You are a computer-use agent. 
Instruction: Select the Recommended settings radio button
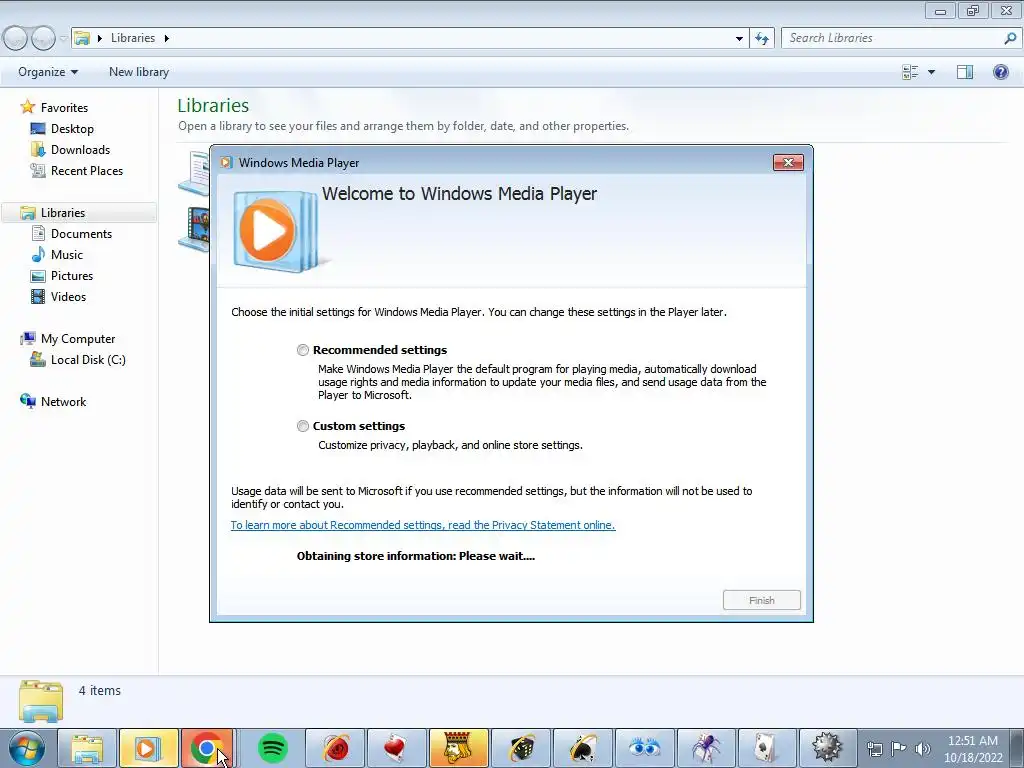click(302, 350)
